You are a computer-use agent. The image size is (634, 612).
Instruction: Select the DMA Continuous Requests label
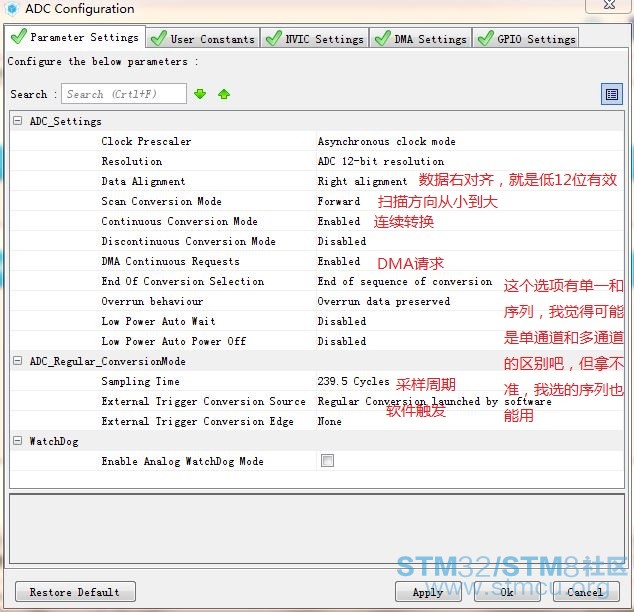170,261
